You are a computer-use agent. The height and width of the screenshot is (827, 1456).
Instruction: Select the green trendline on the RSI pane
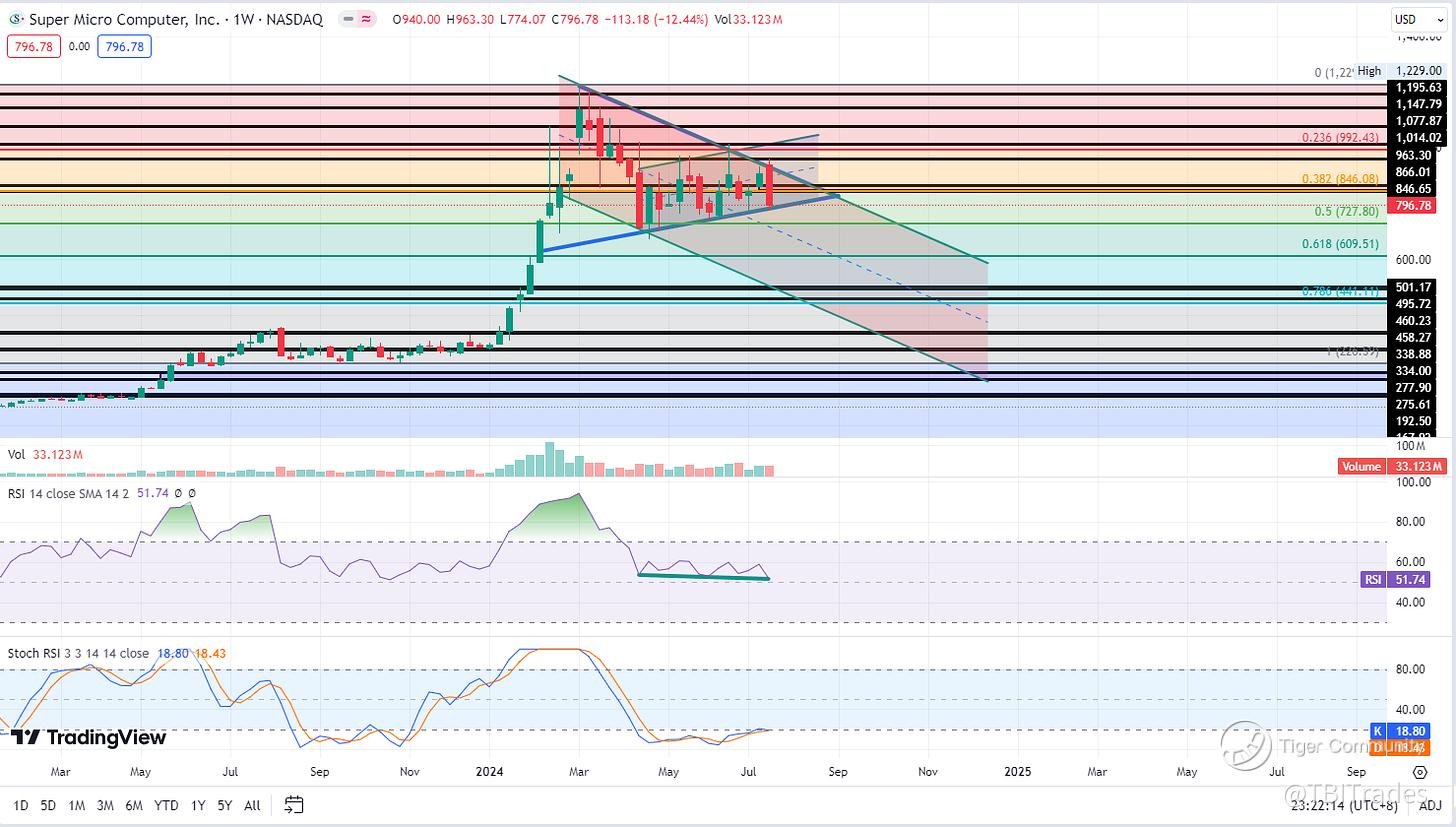pyautogui.click(x=704, y=577)
